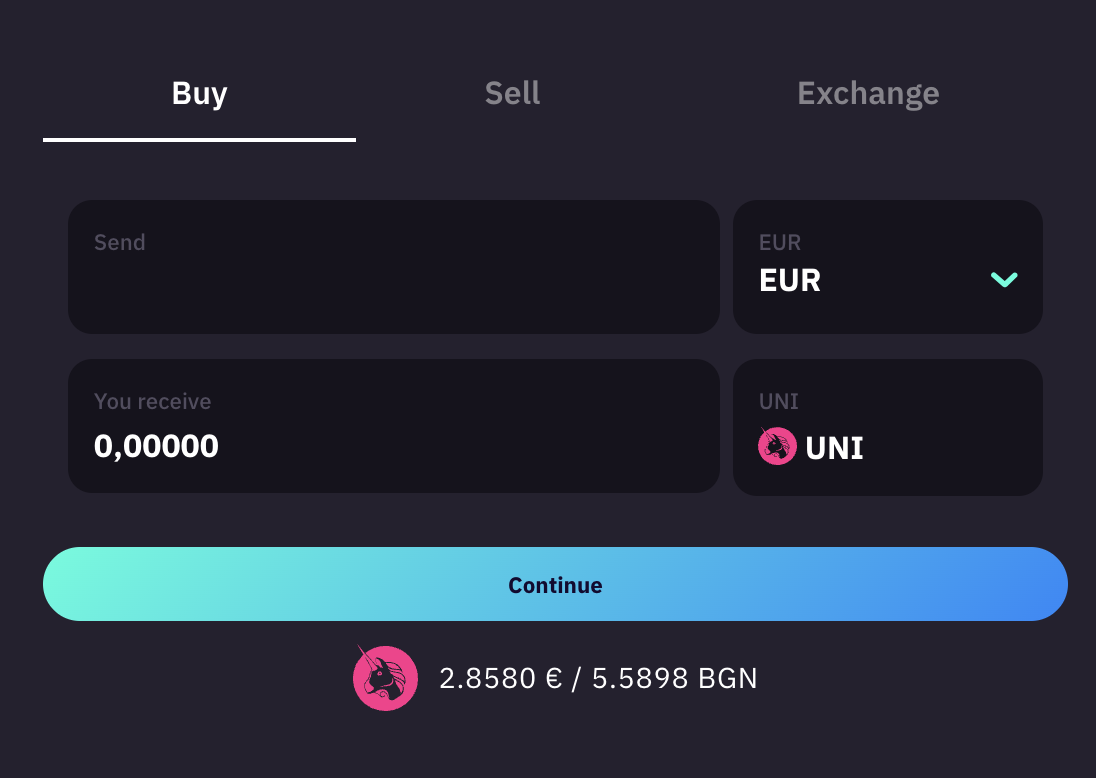Viewport: 1096px width, 778px height.
Task: Click the "Send" placeholder label
Action: coord(120,243)
